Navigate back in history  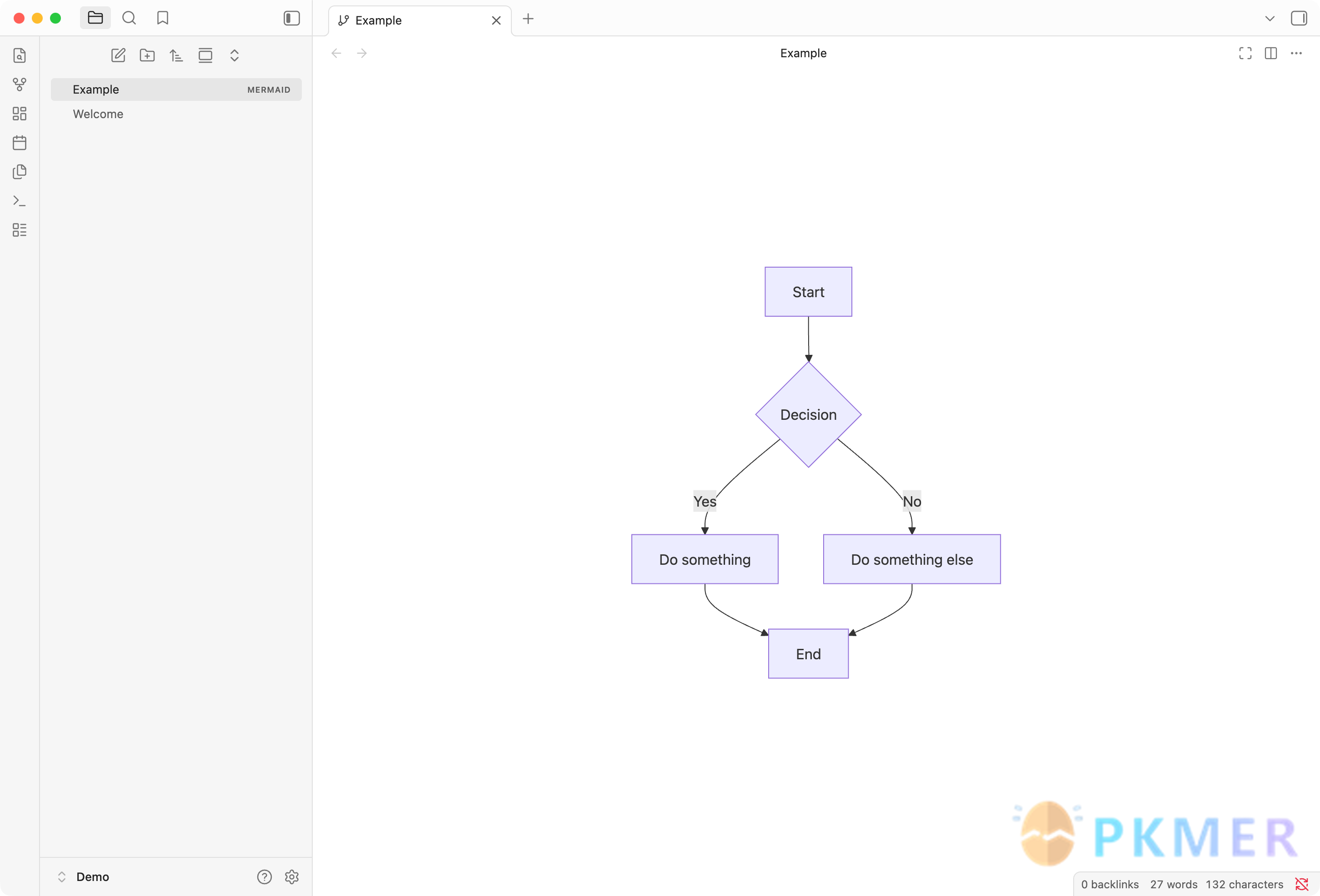[336, 53]
